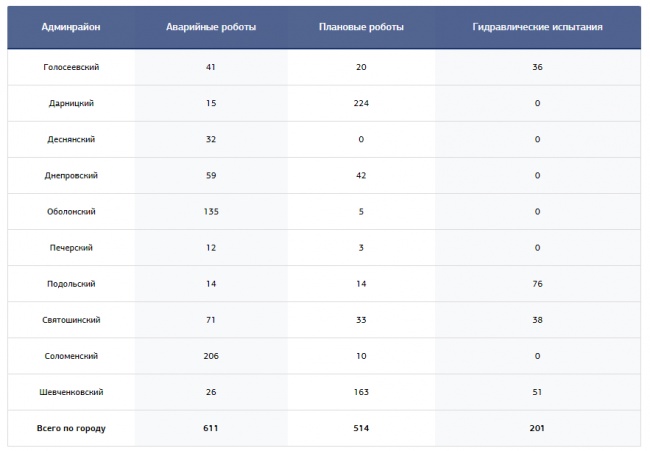
Task: Click the Святошинский district name cell
Action: pos(71,320)
